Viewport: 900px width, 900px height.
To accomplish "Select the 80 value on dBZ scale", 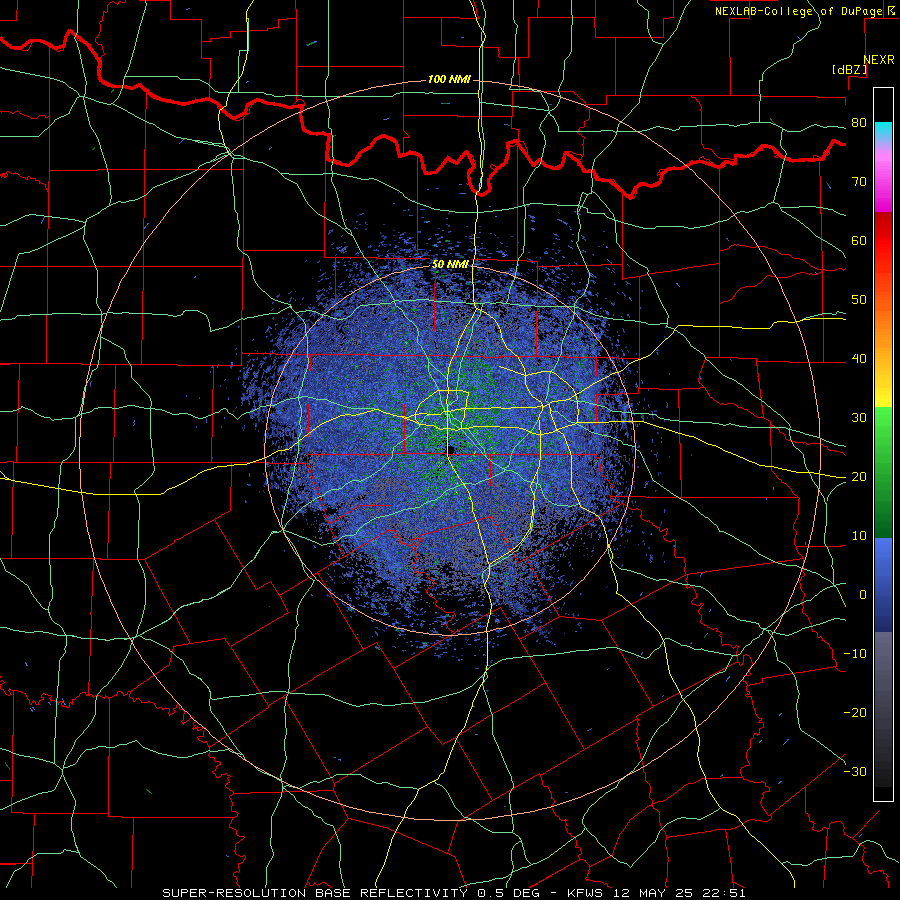I will (x=859, y=123).
